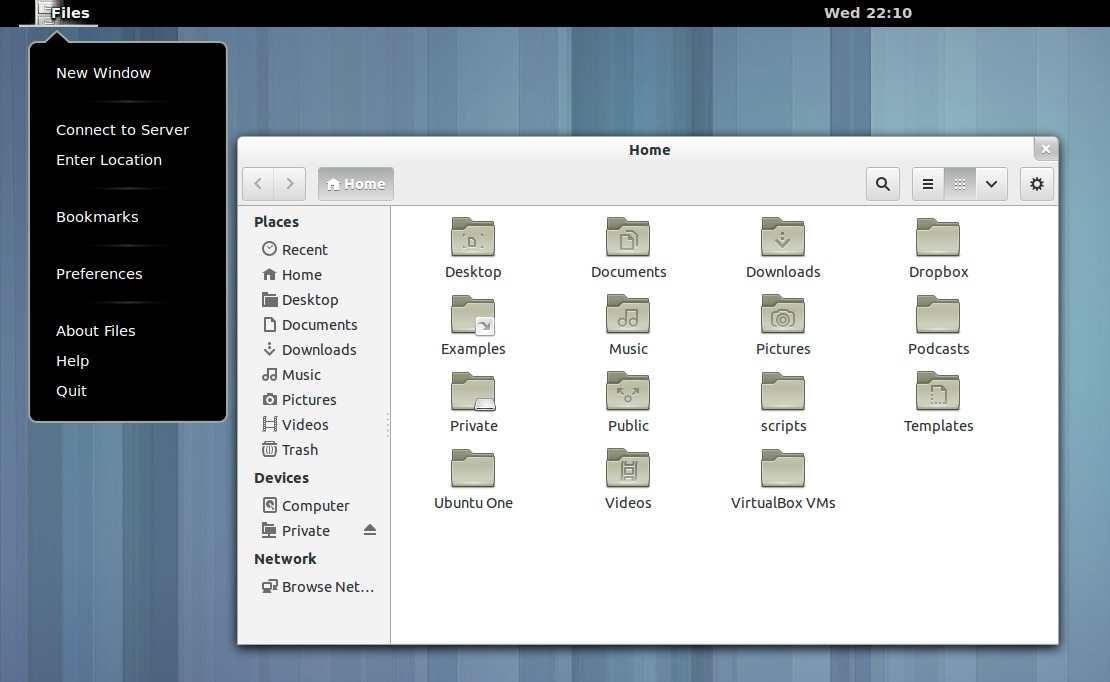Open the gear settings menu
Image resolution: width=1110 pixels, height=682 pixels.
[x=1036, y=184]
